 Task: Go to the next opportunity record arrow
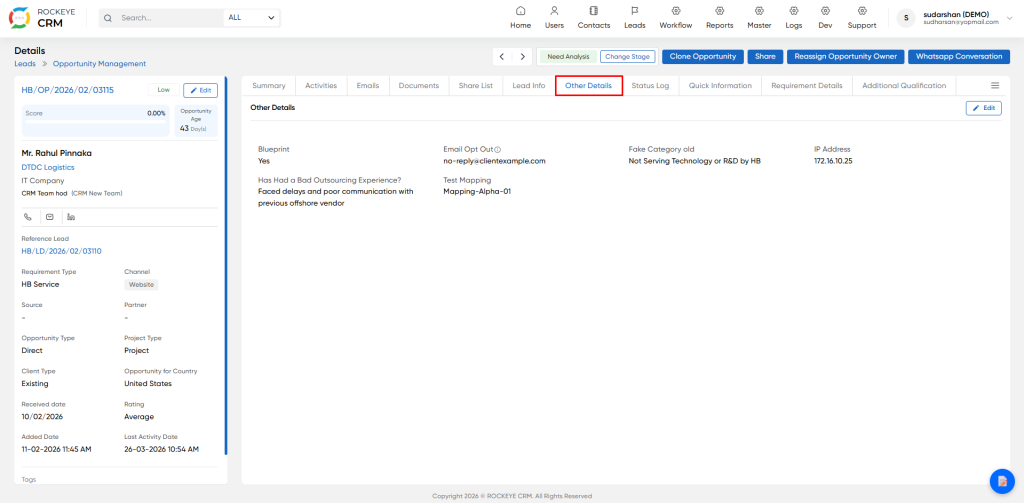522,57
